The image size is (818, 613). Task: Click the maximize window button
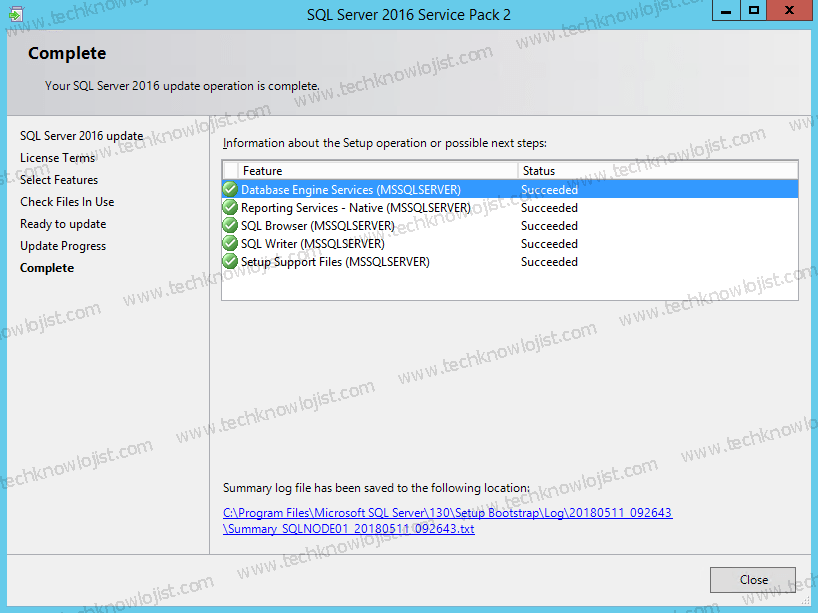pyautogui.click(x=755, y=11)
